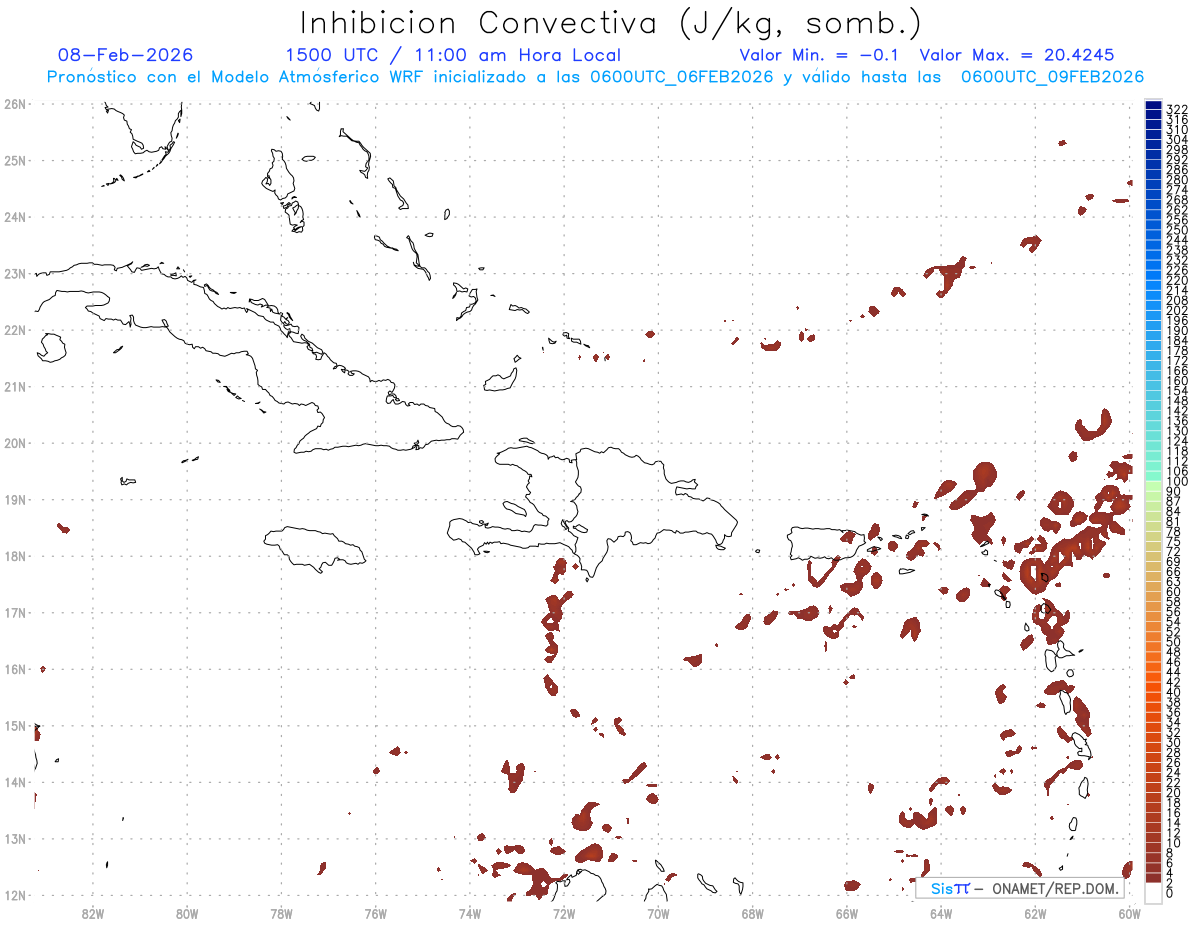Click the "70W" longitude label

pyautogui.click(x=658, y=913)
